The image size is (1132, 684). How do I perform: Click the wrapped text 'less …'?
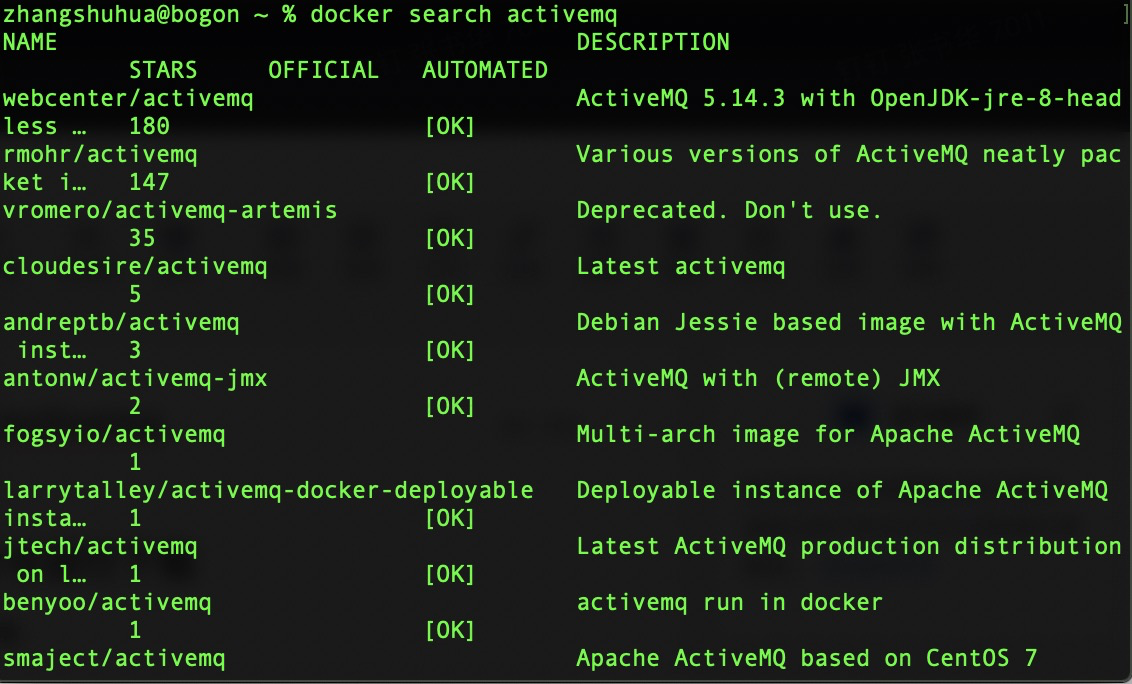pyautogui.click(x=44, y=126)
